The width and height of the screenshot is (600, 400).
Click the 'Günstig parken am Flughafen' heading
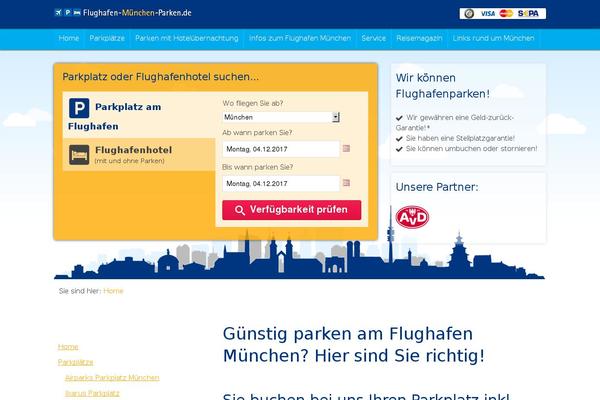[354, 344]
